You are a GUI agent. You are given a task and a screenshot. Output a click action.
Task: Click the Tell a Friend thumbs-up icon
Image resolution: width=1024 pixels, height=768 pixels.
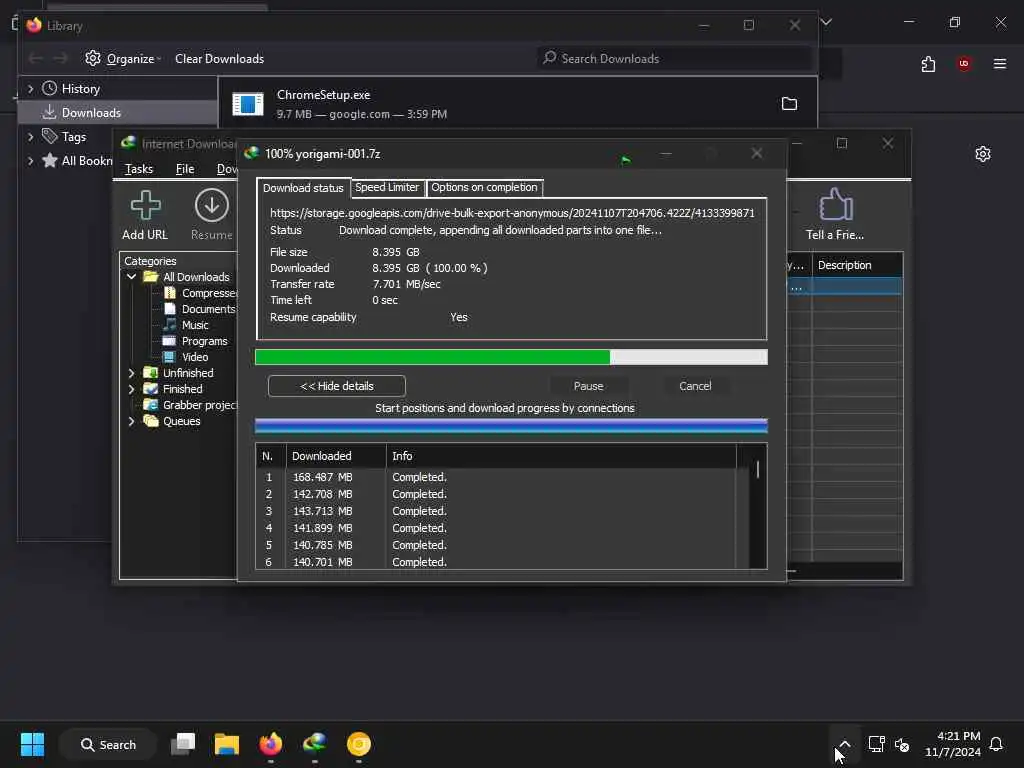[835, 204]
